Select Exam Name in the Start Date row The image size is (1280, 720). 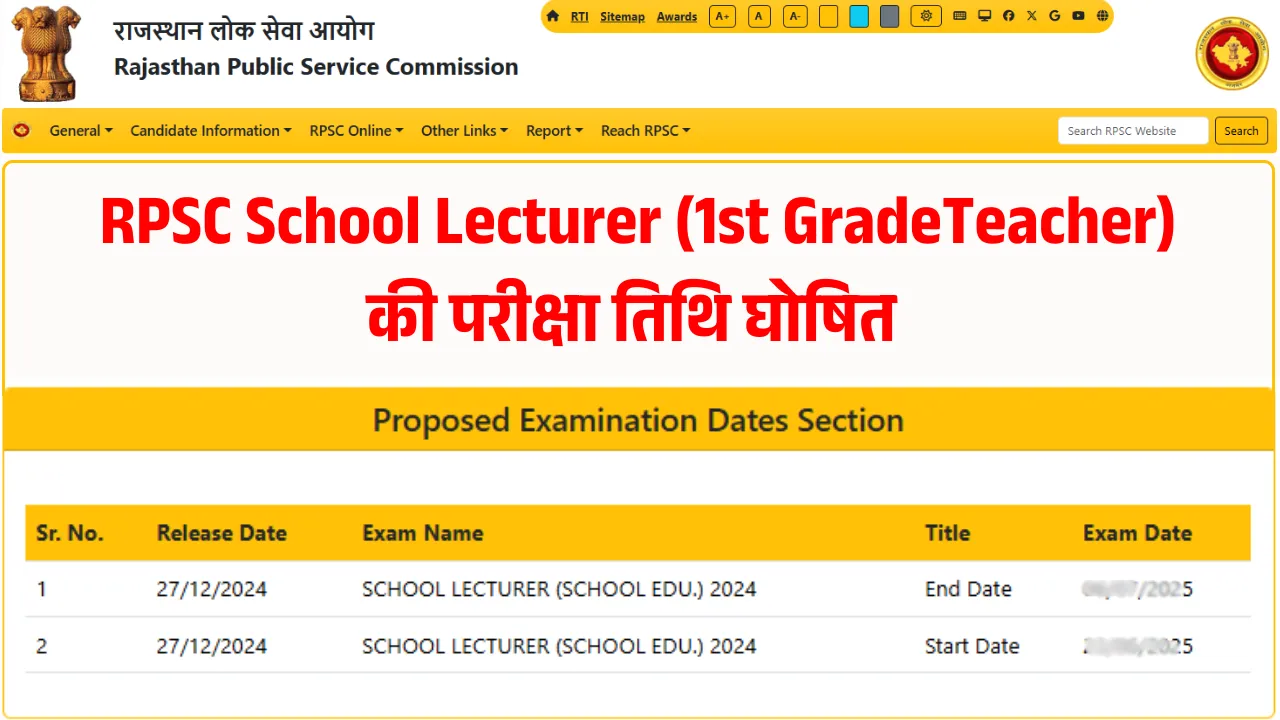pyautogui.click(x=559, y=646)
